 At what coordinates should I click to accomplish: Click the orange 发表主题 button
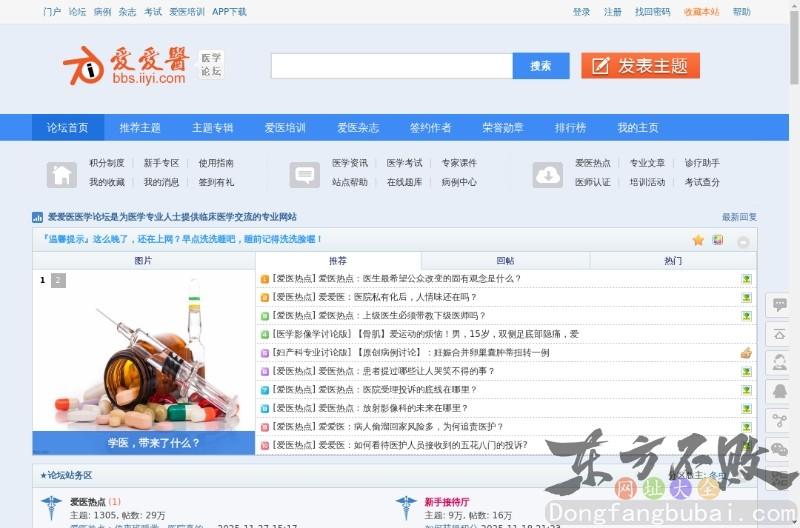(x=640, y=66)
